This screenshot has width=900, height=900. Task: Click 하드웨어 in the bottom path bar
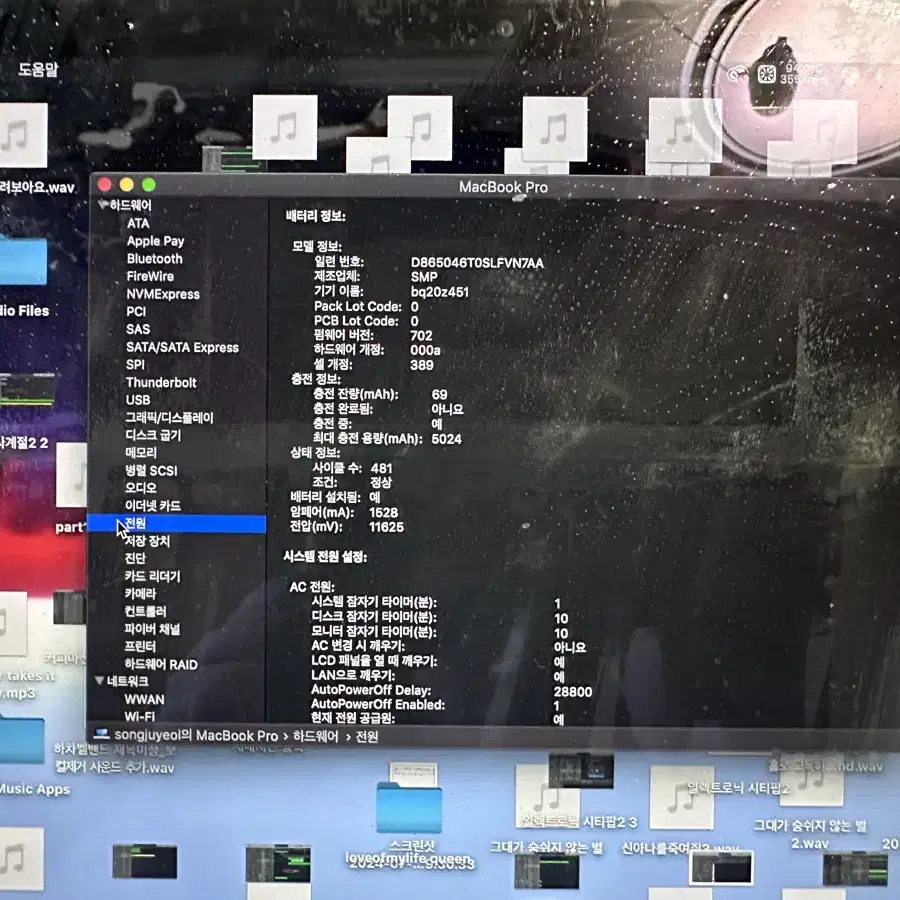(x=315, y=736)
